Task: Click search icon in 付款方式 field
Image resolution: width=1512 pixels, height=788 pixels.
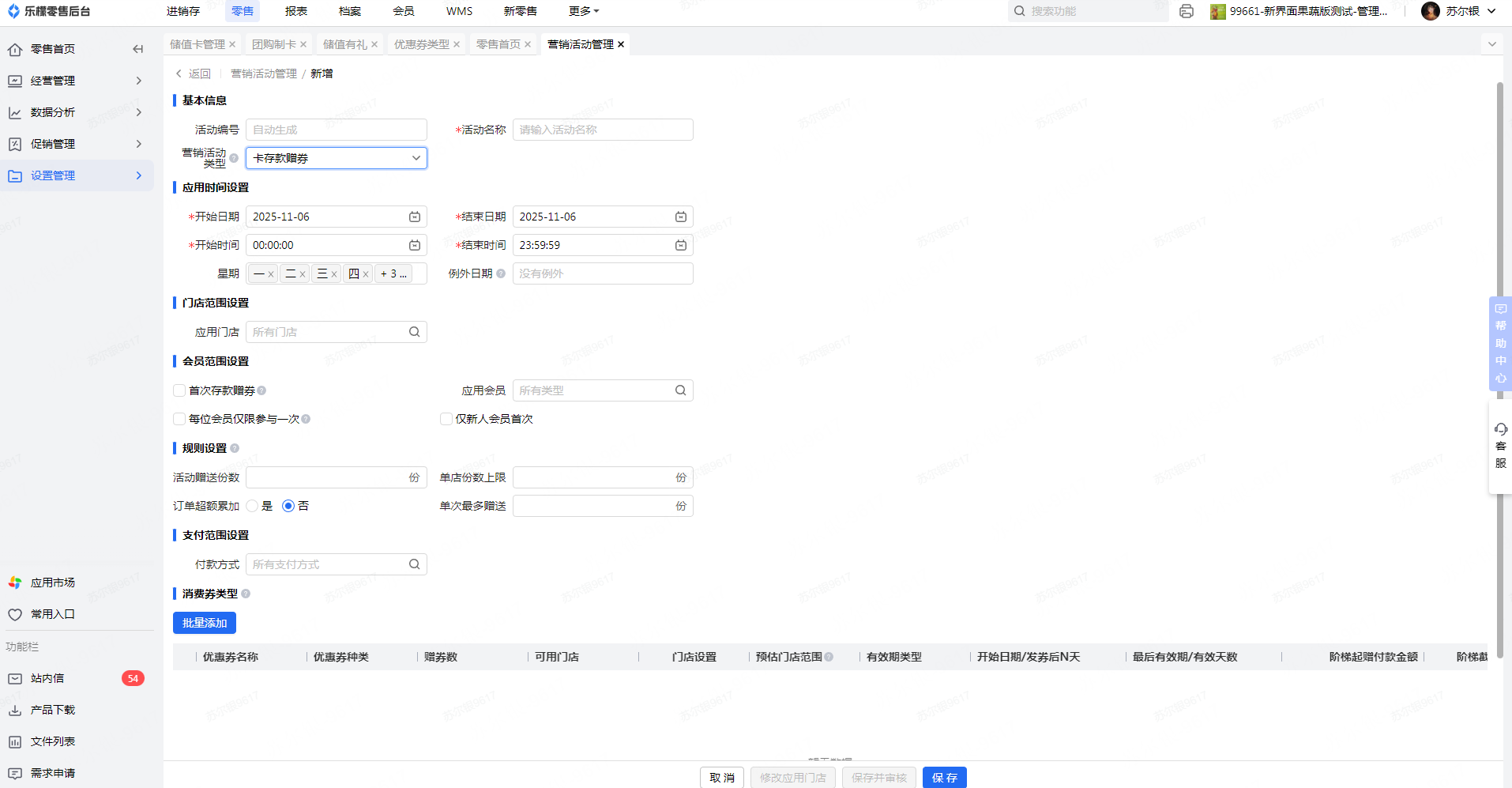Action: (x=414, y=564)
